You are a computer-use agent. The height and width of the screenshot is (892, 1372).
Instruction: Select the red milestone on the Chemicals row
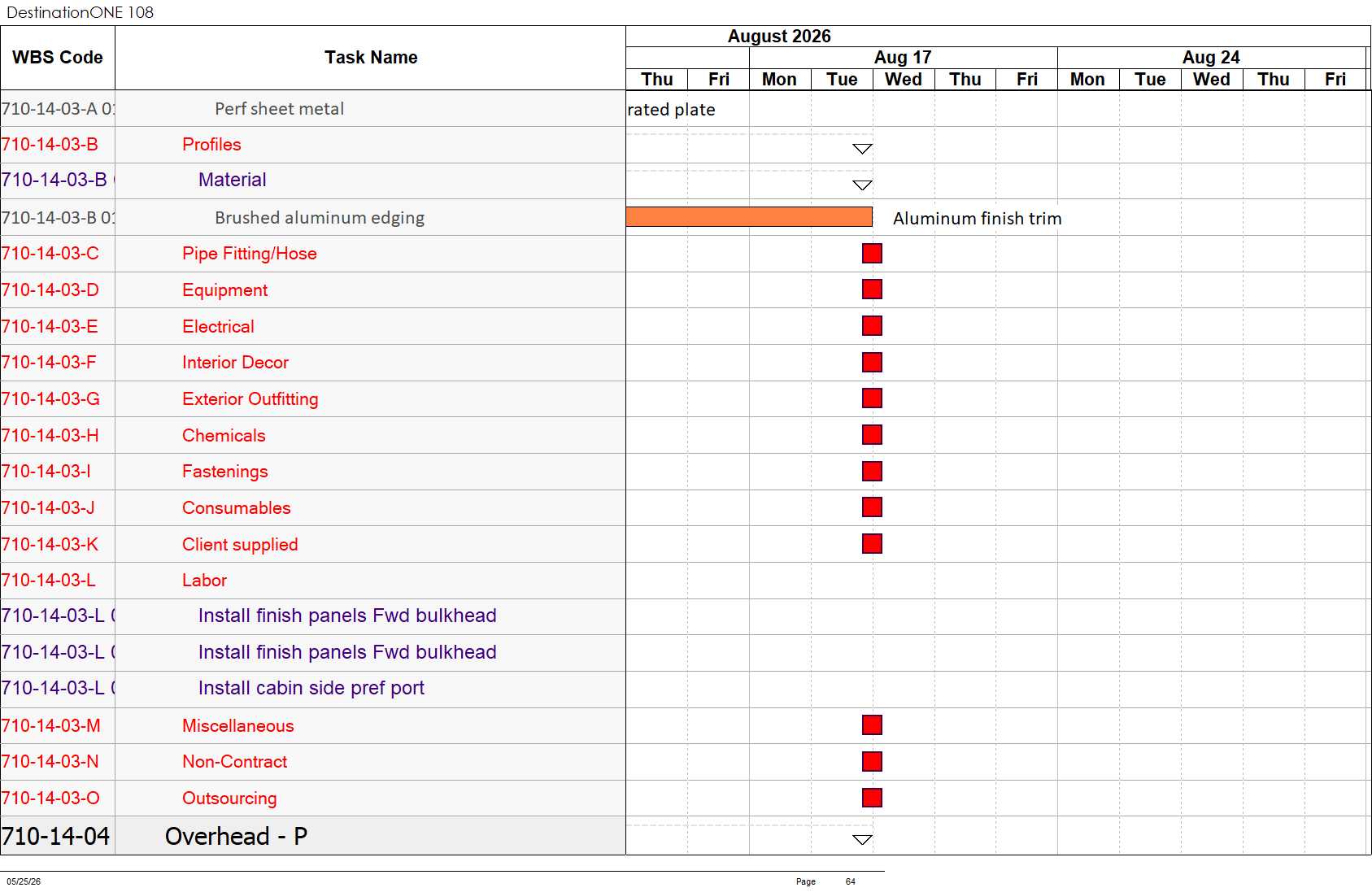[x=872, y=435]
